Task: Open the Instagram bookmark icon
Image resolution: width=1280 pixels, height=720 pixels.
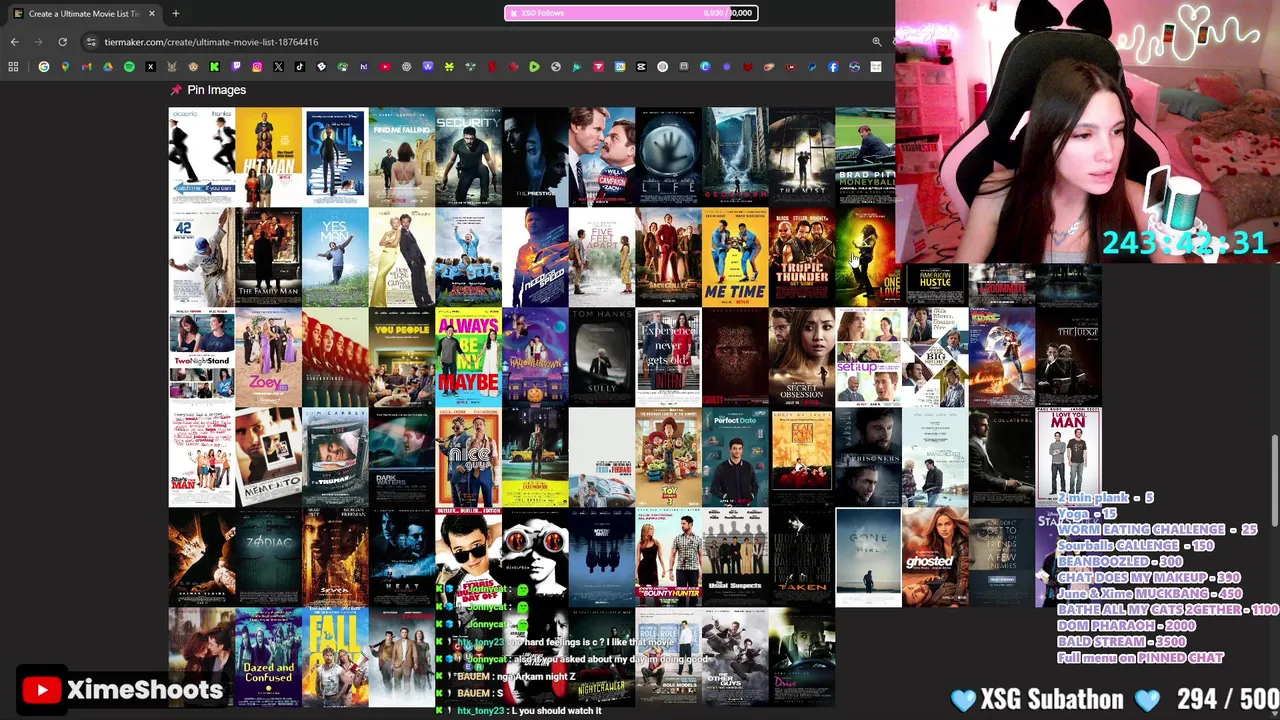Action: 257,67
